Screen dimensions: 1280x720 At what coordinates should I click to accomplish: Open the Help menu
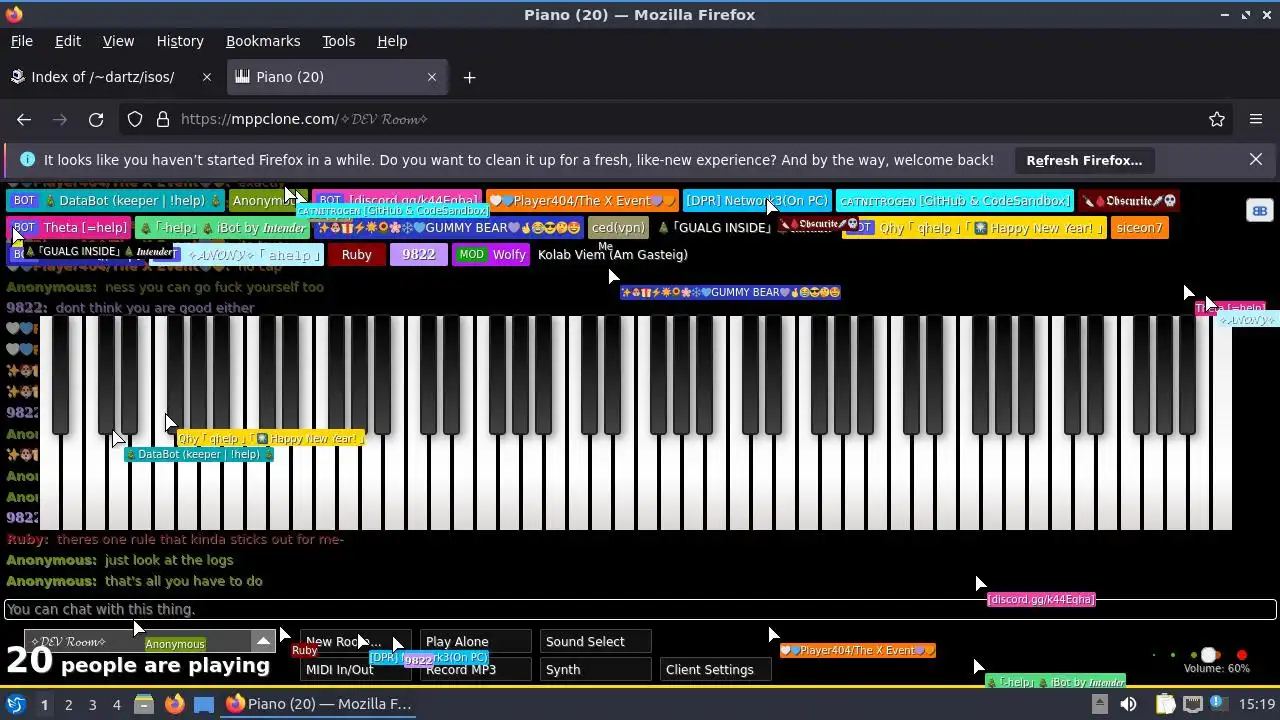pos(392,41)
